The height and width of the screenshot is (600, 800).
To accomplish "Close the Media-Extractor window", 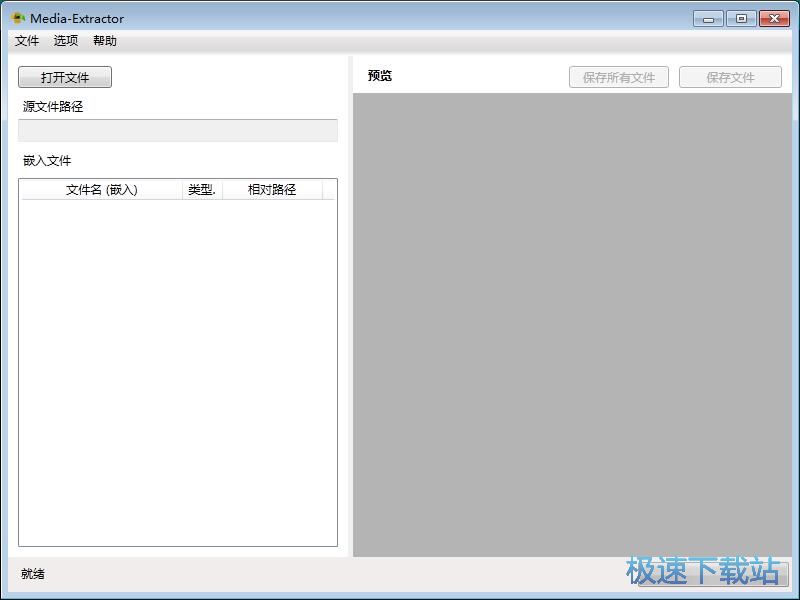I will (x=774, y=17).
